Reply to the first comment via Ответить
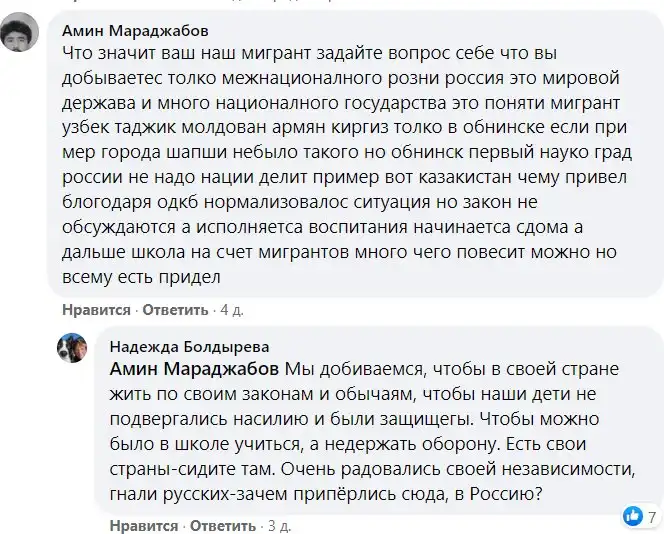664x534 pixels. 173,311
